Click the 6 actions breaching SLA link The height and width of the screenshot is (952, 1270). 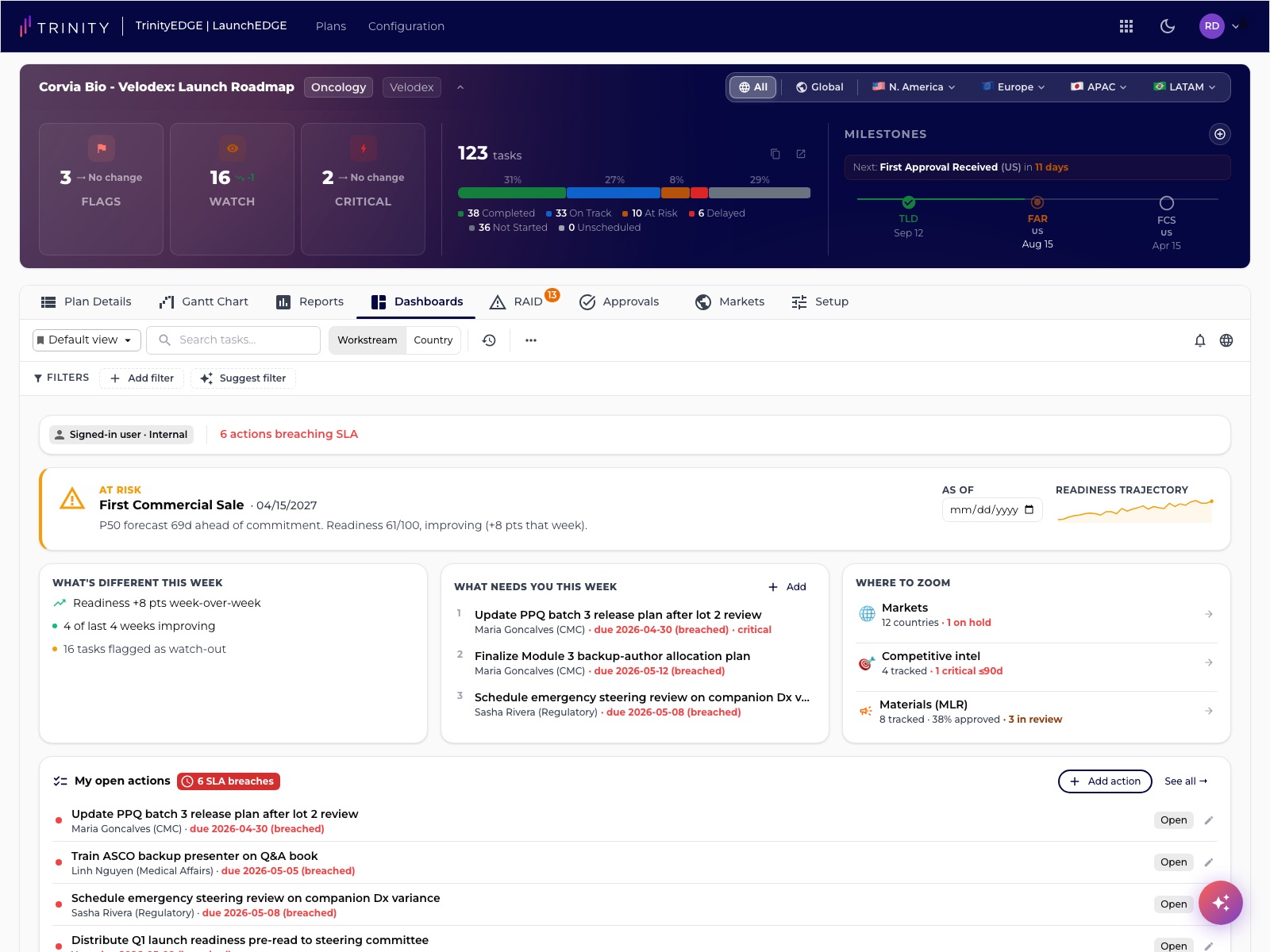click(289, 434)
